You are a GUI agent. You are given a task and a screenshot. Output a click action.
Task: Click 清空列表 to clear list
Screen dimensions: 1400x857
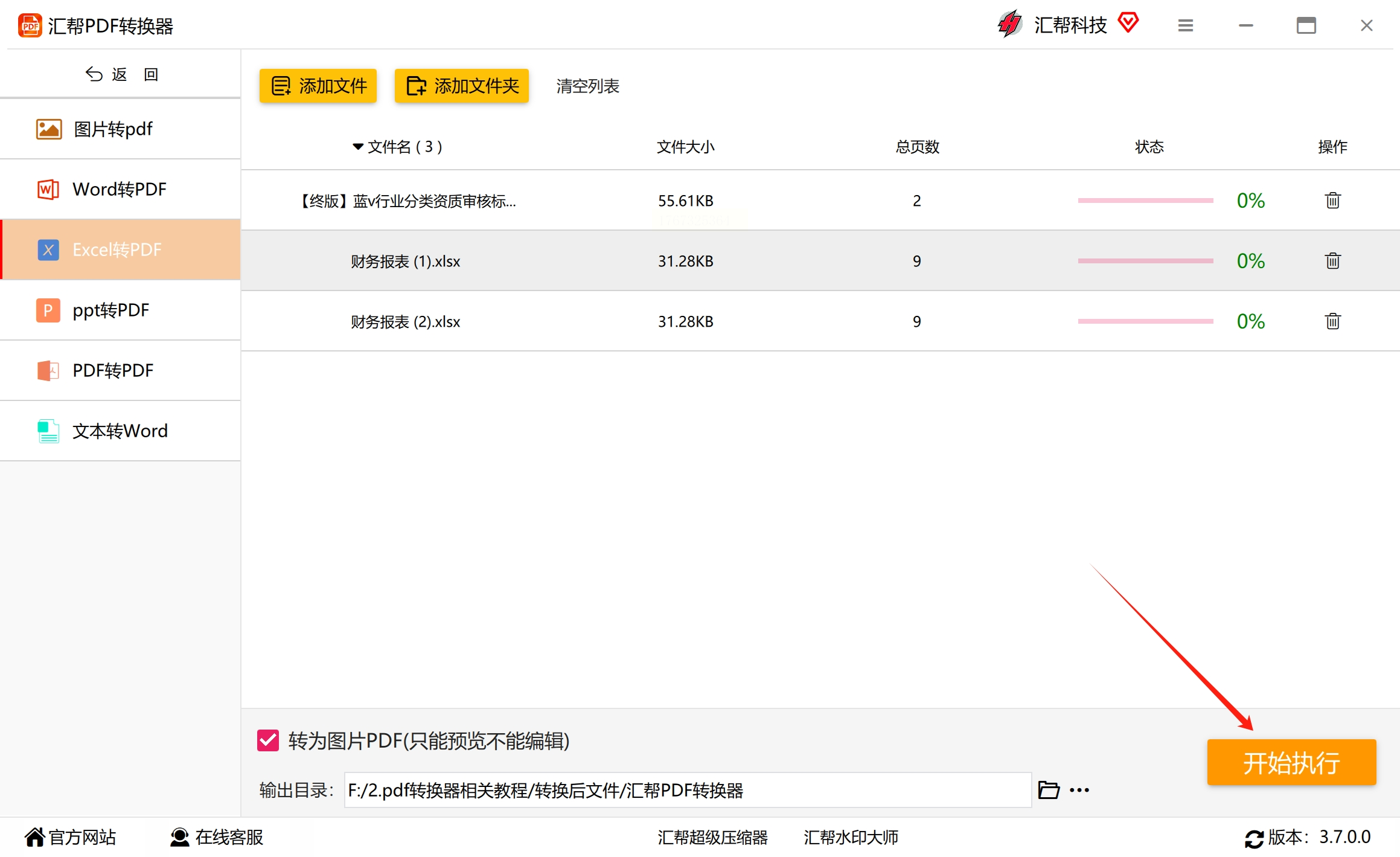point(587,86)
